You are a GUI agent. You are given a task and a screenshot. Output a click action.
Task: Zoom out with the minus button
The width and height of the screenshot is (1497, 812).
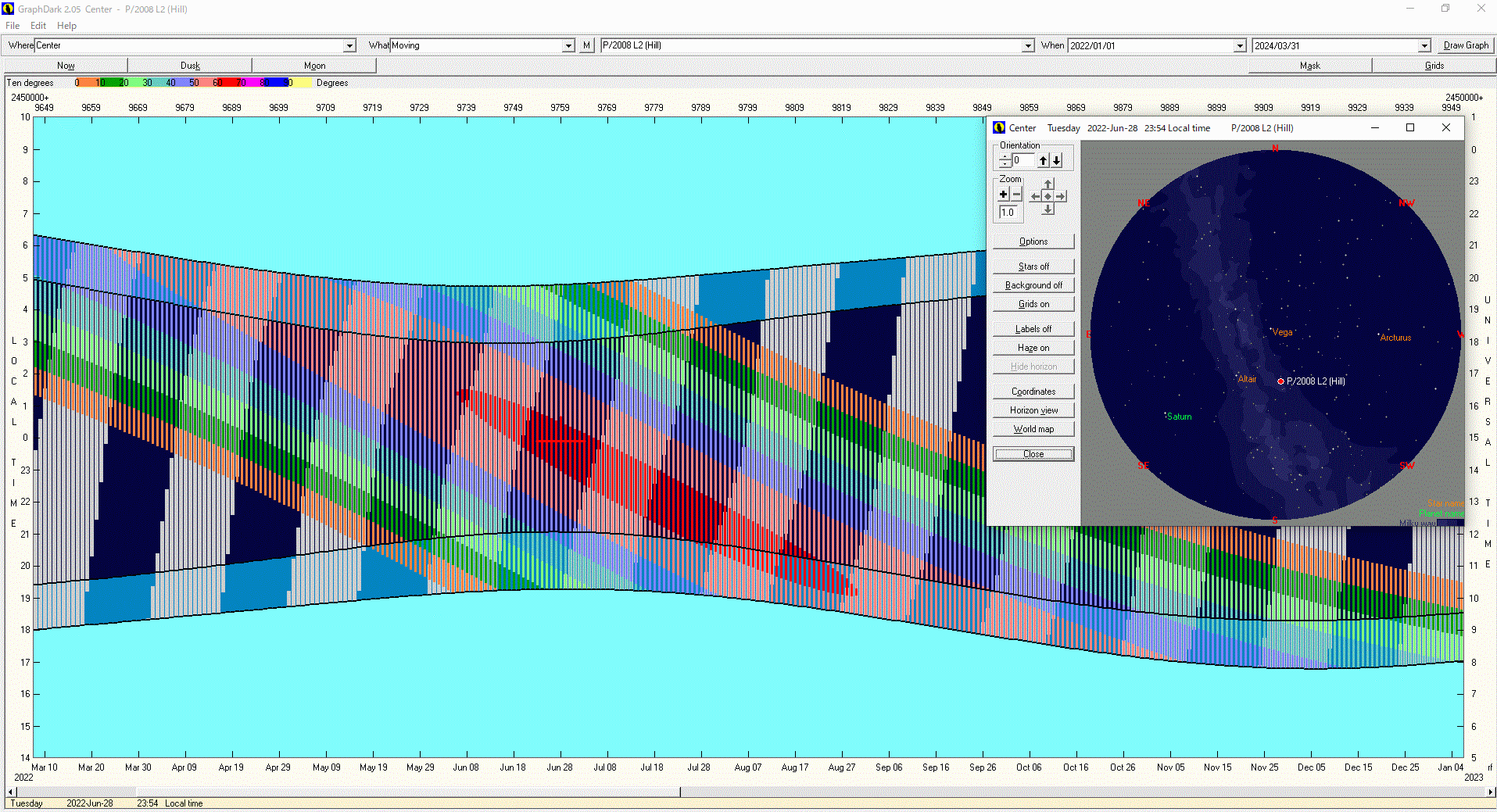point(1016,195)
